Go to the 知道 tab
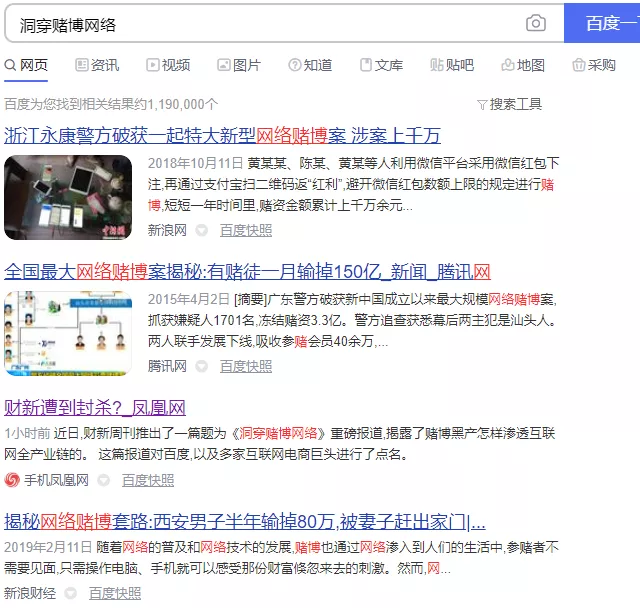 point(310,65)
